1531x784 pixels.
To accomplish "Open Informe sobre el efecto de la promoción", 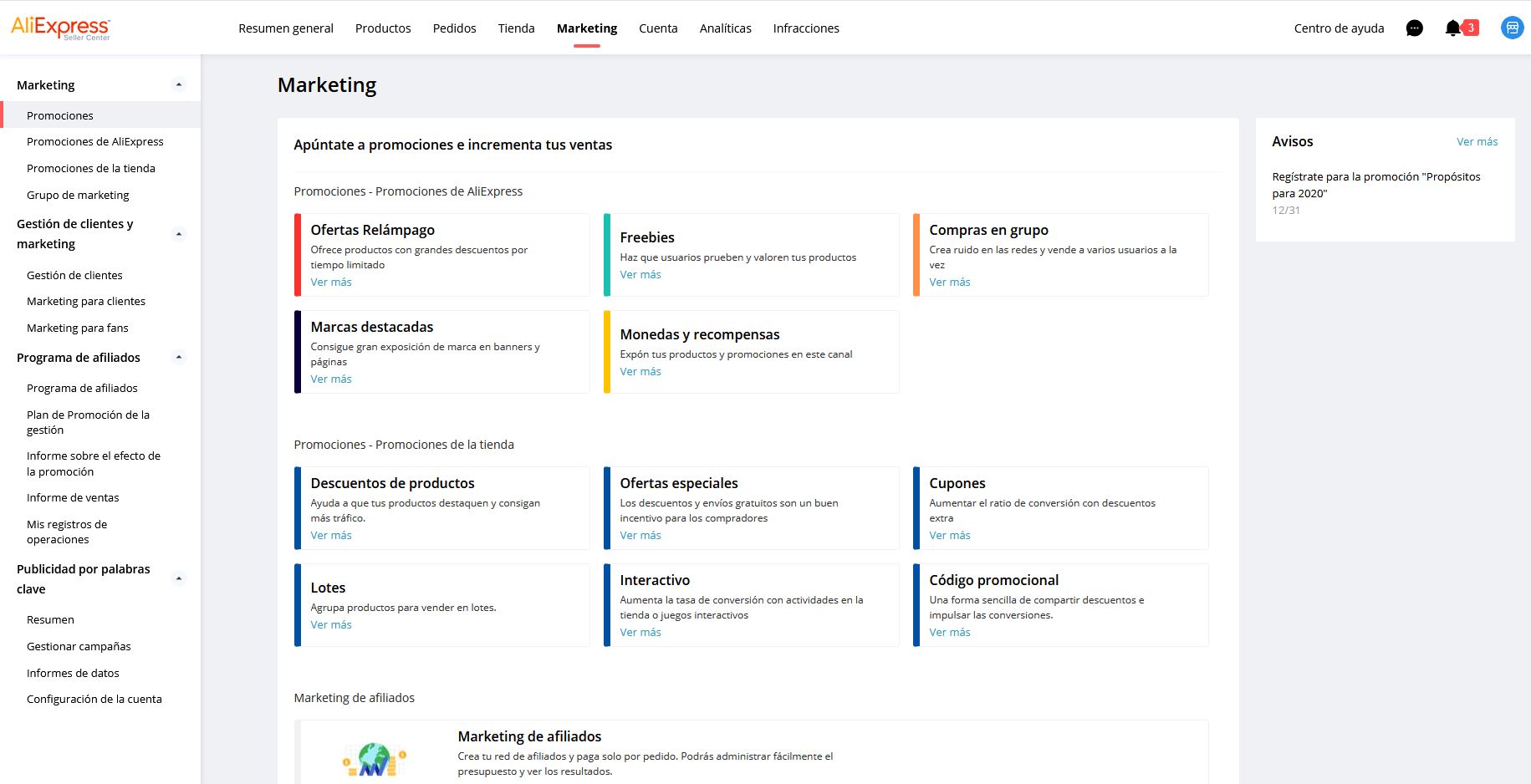I will pyautogui.click(x=94, y=464).
